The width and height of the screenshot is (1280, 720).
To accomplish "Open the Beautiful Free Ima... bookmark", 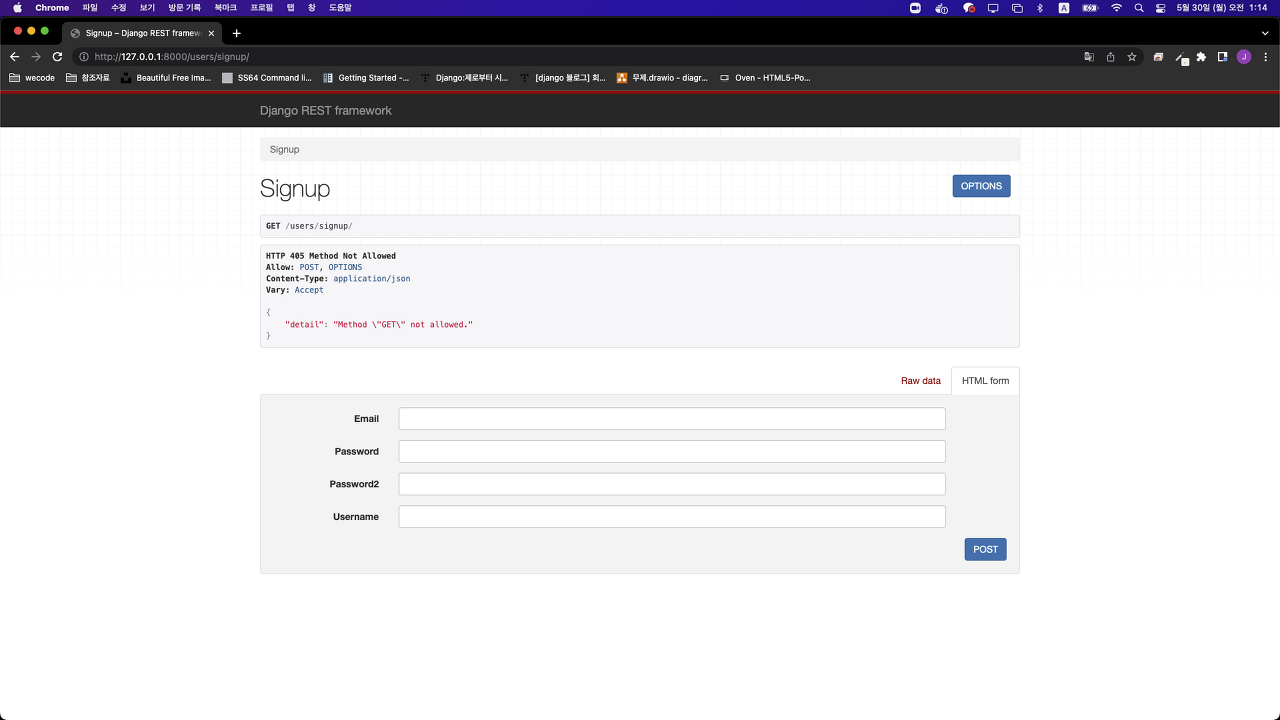I will 166,77.
